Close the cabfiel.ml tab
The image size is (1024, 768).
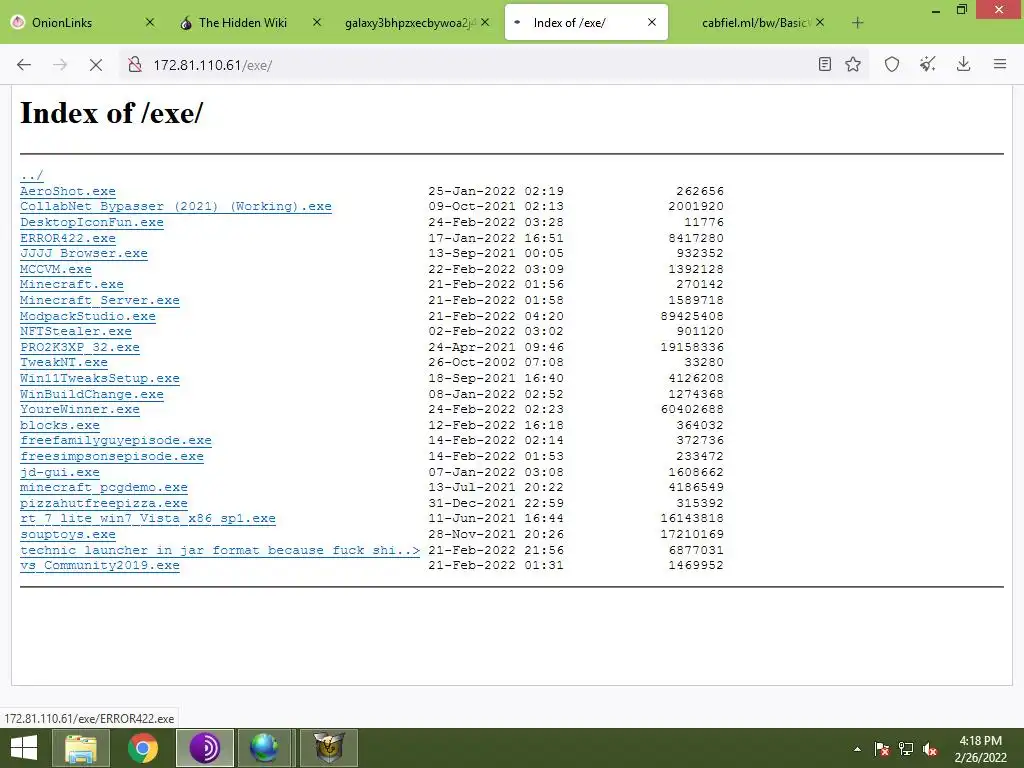[x=820, y=22]
